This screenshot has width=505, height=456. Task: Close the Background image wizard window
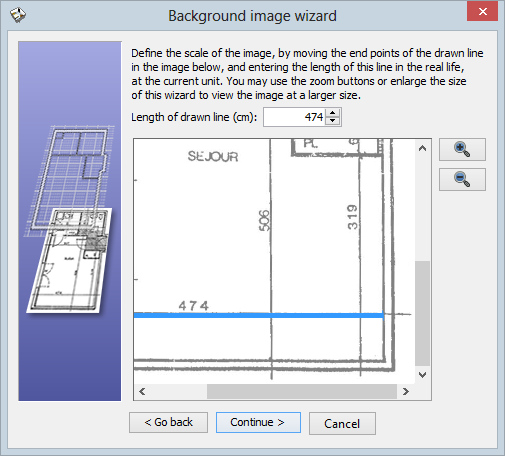(482, 12)
